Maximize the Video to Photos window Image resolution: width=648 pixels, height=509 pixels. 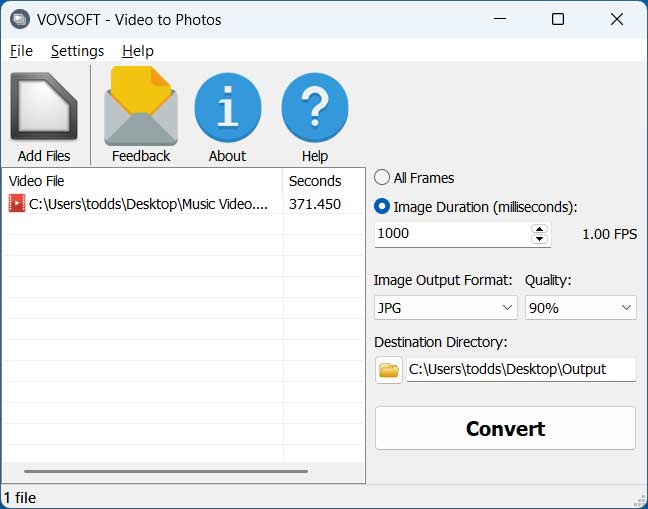point(558,19)
